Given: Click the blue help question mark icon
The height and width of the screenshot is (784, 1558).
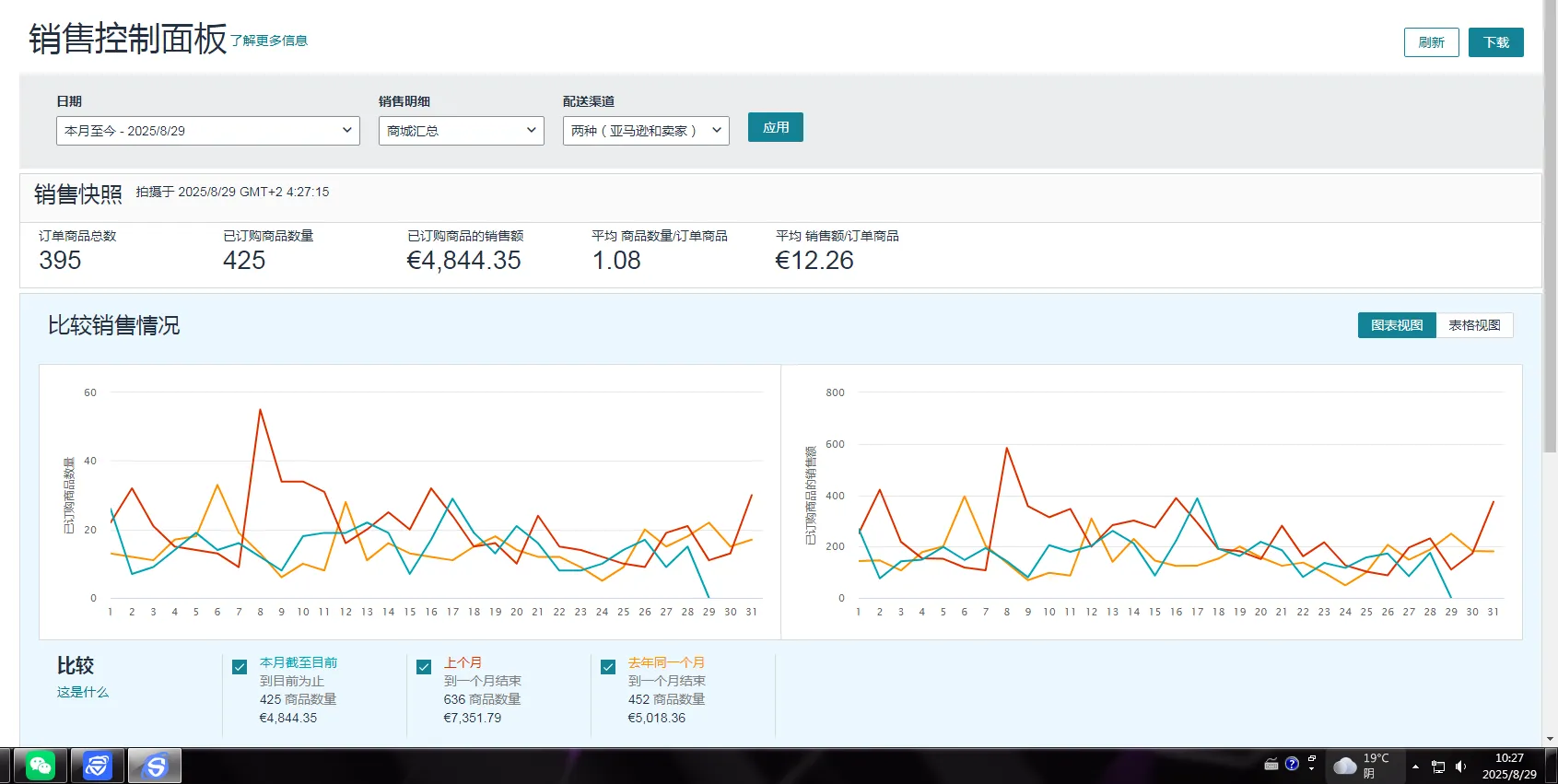Looking at the screenshot, I should [x=1292, y=764].
